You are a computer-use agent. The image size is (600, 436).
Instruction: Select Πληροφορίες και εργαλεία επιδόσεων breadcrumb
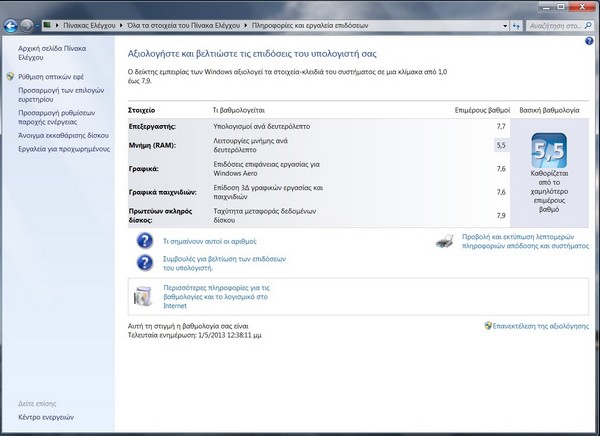310,26
